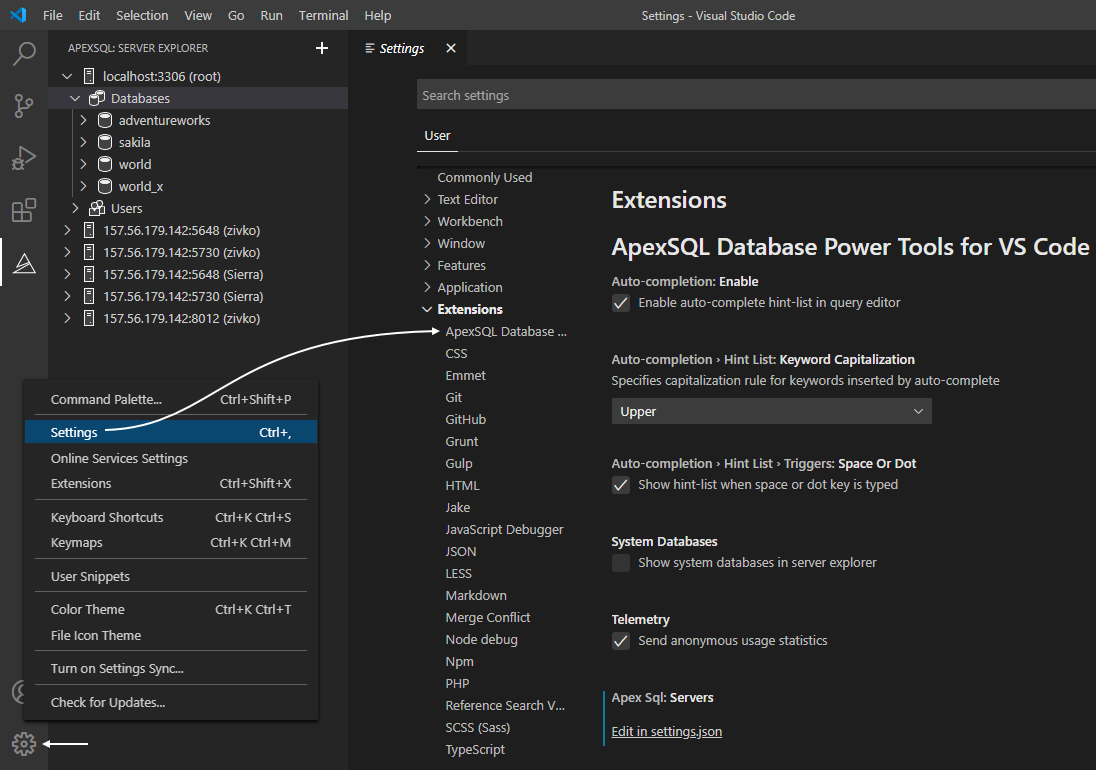Click the Search settings field
The width and height of the screenshot is (1096, 770).
click(756, 96)
